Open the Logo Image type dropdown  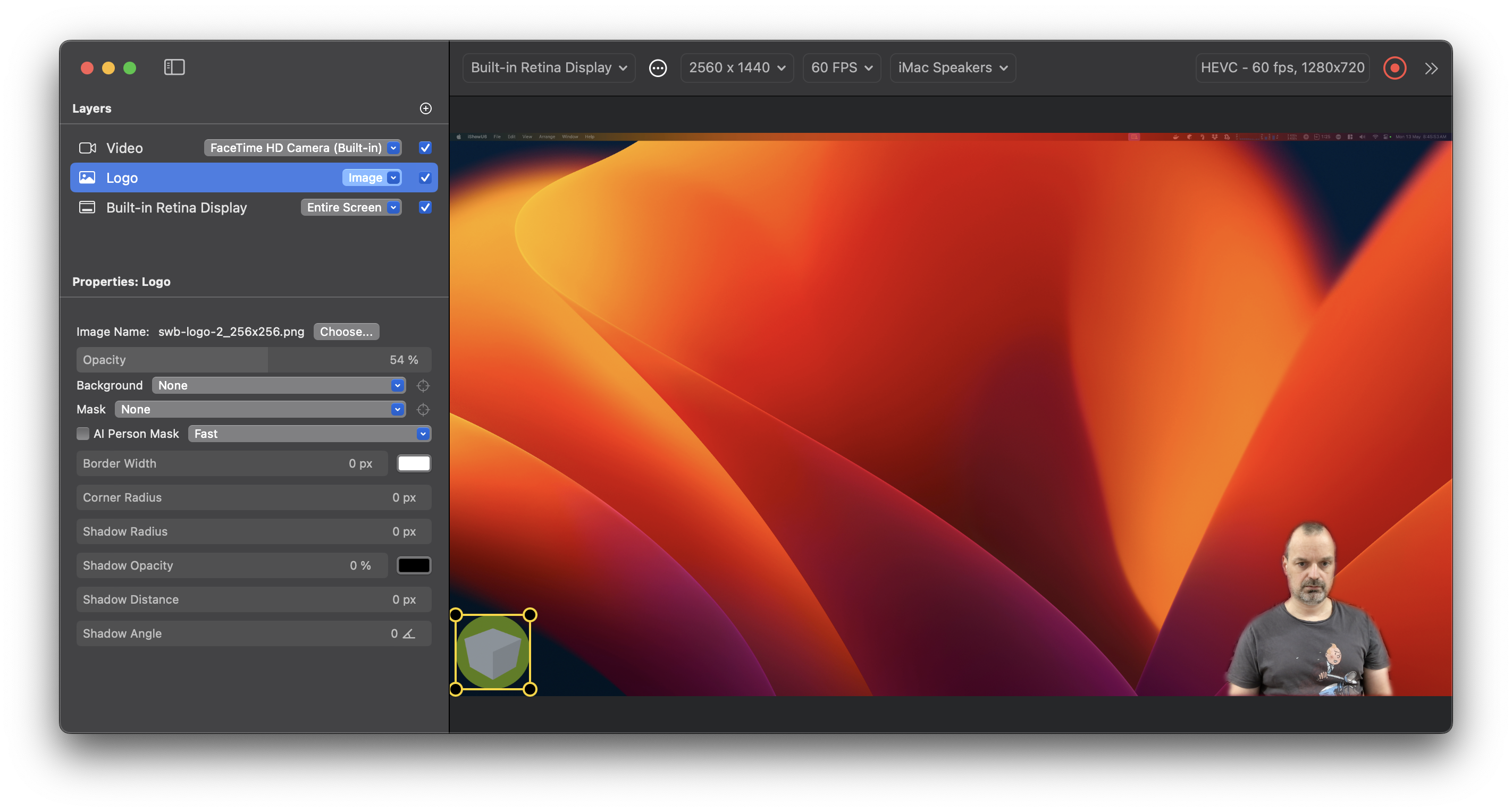tap(372, 177)
